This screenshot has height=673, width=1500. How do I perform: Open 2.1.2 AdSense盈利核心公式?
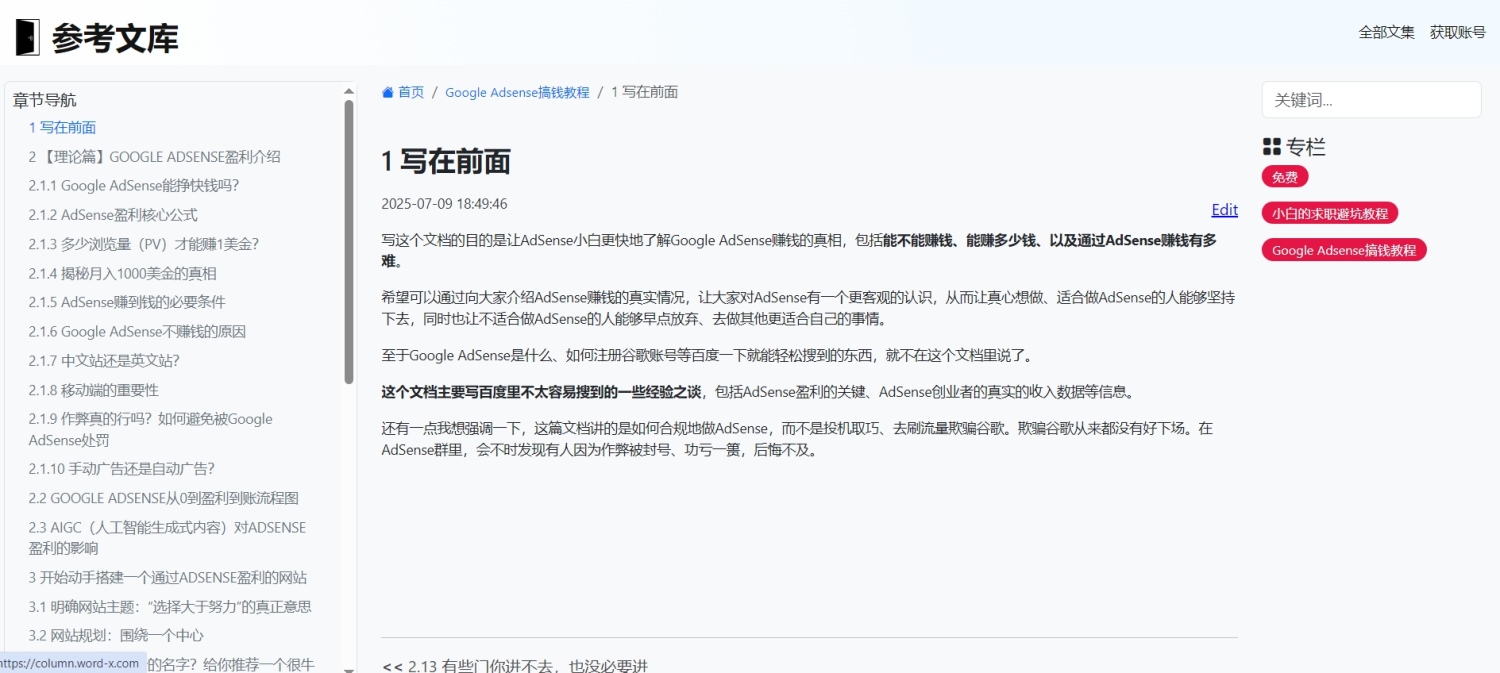point(113,215)
